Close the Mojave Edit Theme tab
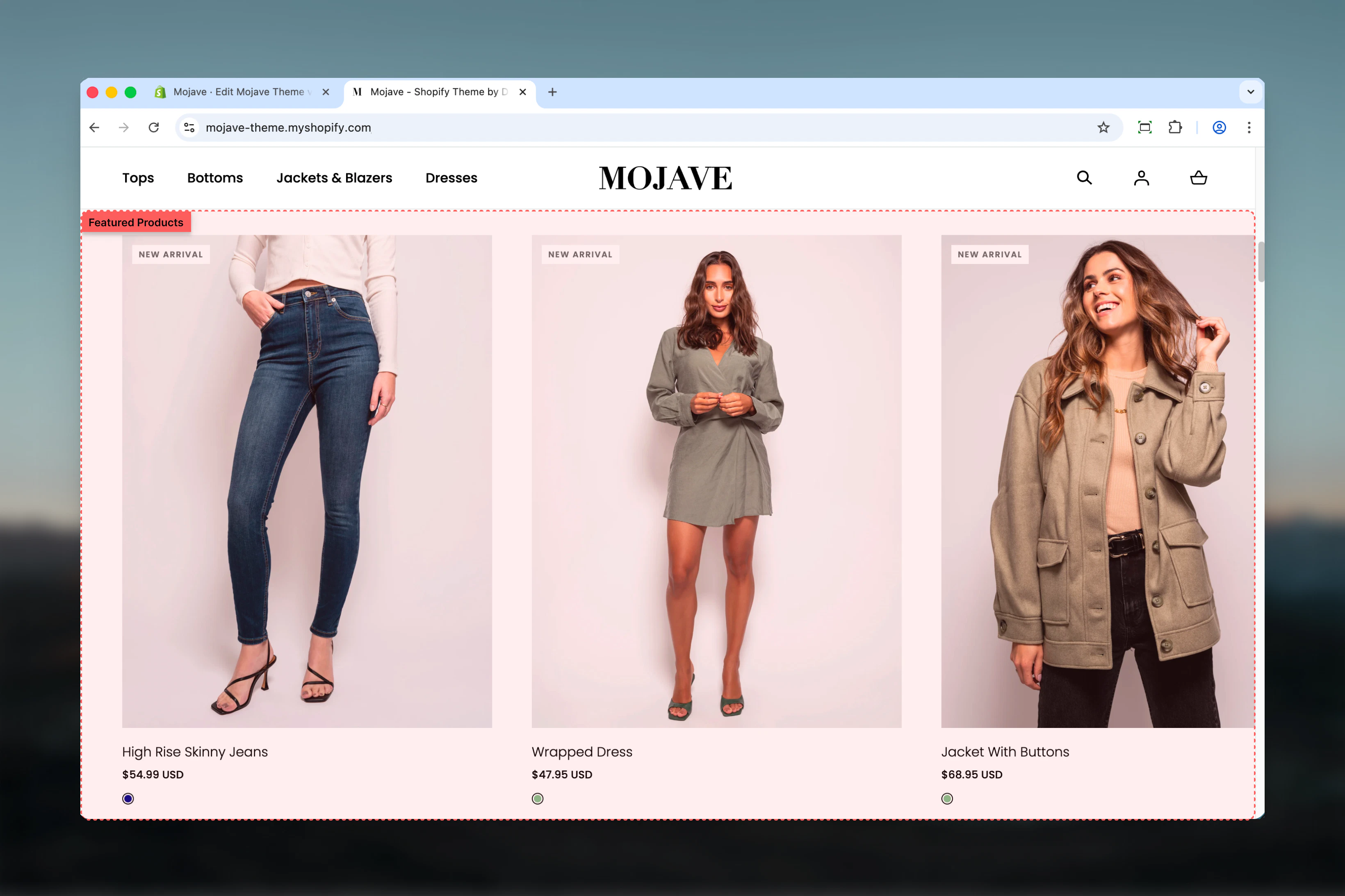 pos(326,92)
